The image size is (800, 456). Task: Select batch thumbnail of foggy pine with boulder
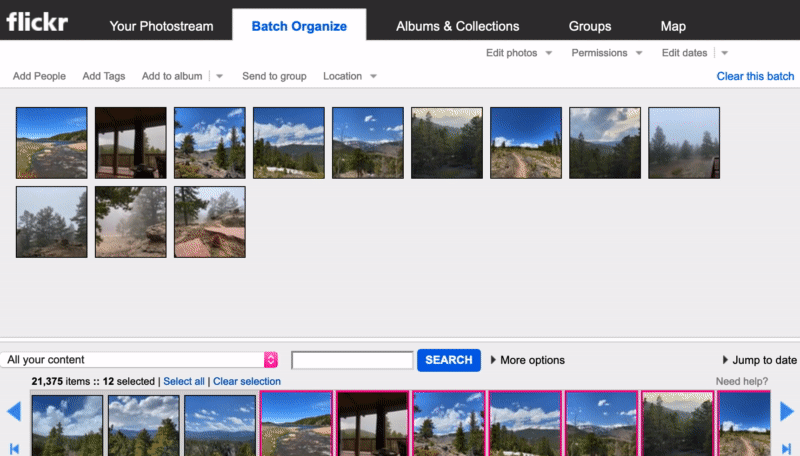(131, 222)
